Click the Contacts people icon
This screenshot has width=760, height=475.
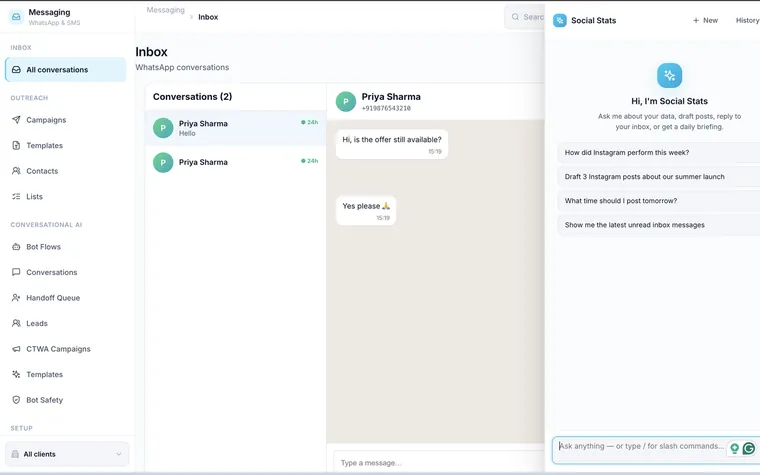[x=16, y=171]
